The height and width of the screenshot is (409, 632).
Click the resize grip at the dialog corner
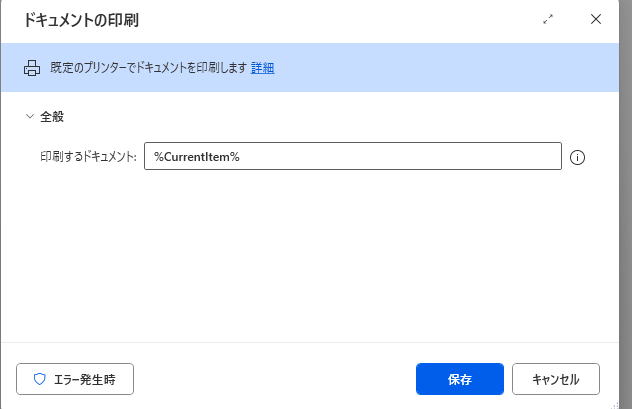point(615,405)
